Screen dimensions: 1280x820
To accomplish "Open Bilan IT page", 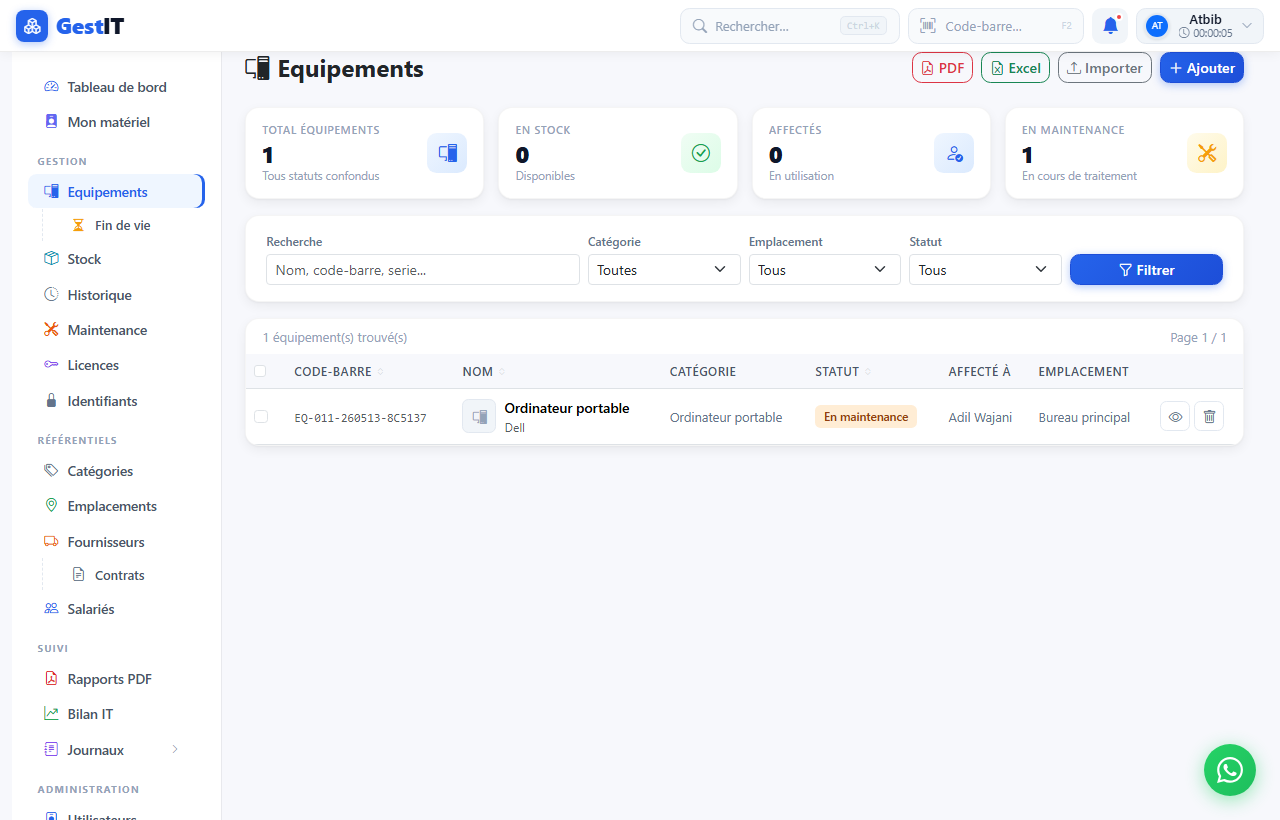I will click(x=116, y=714).
